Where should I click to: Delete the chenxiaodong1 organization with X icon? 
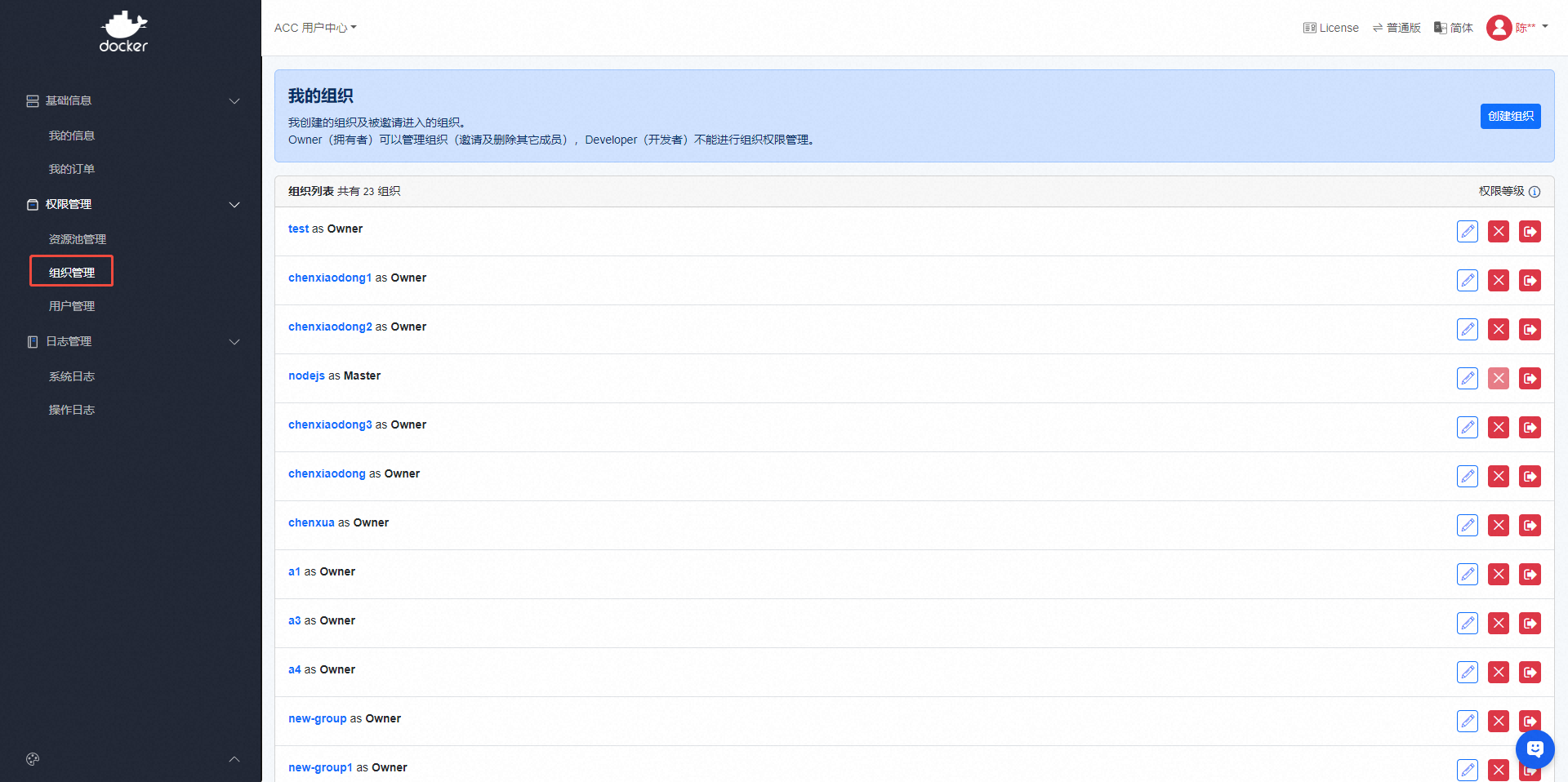[x=1498, y=281]
